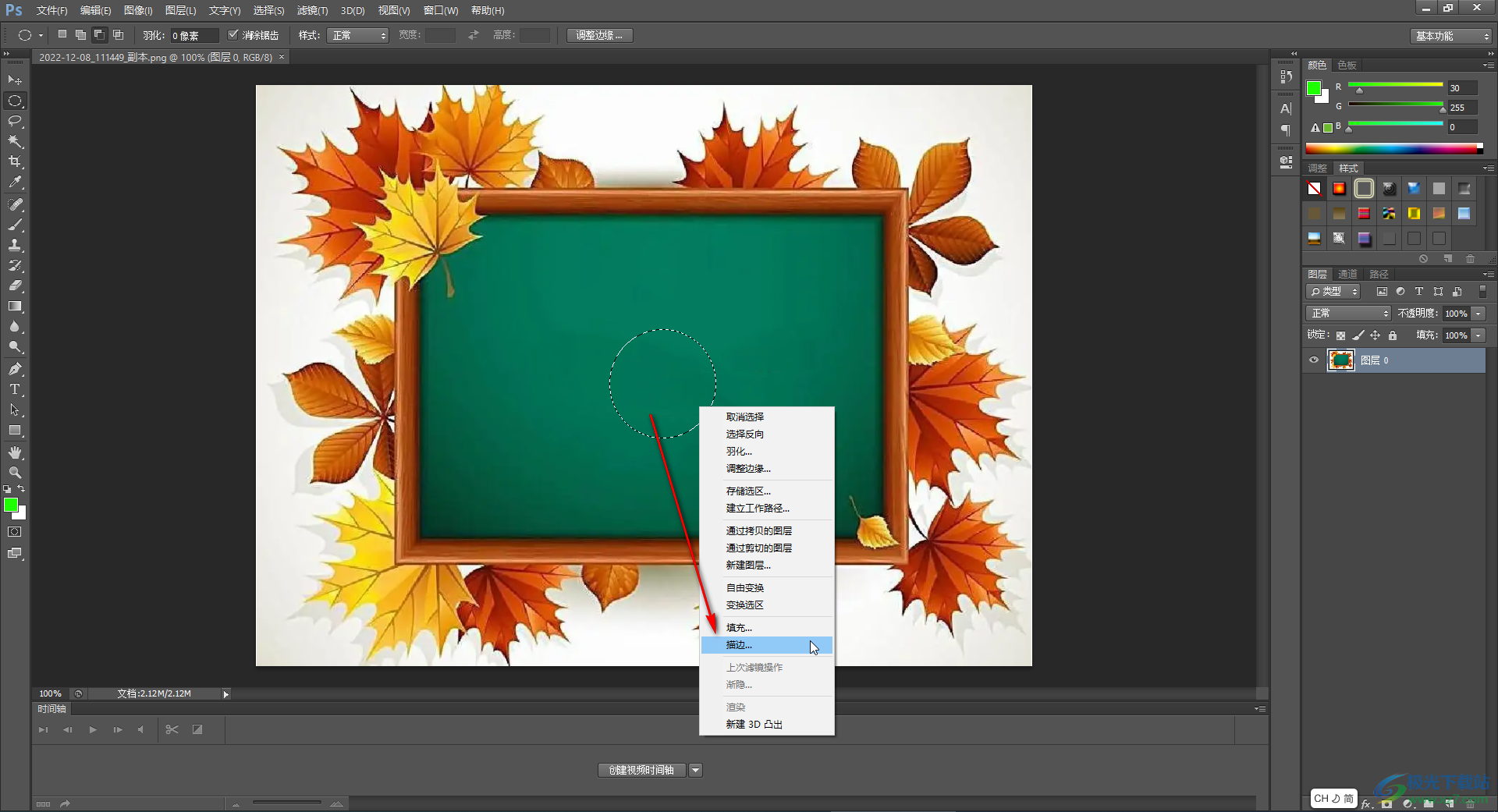Select the Hand tool
The image size is (1498, 812).
(x=15, y=452)
